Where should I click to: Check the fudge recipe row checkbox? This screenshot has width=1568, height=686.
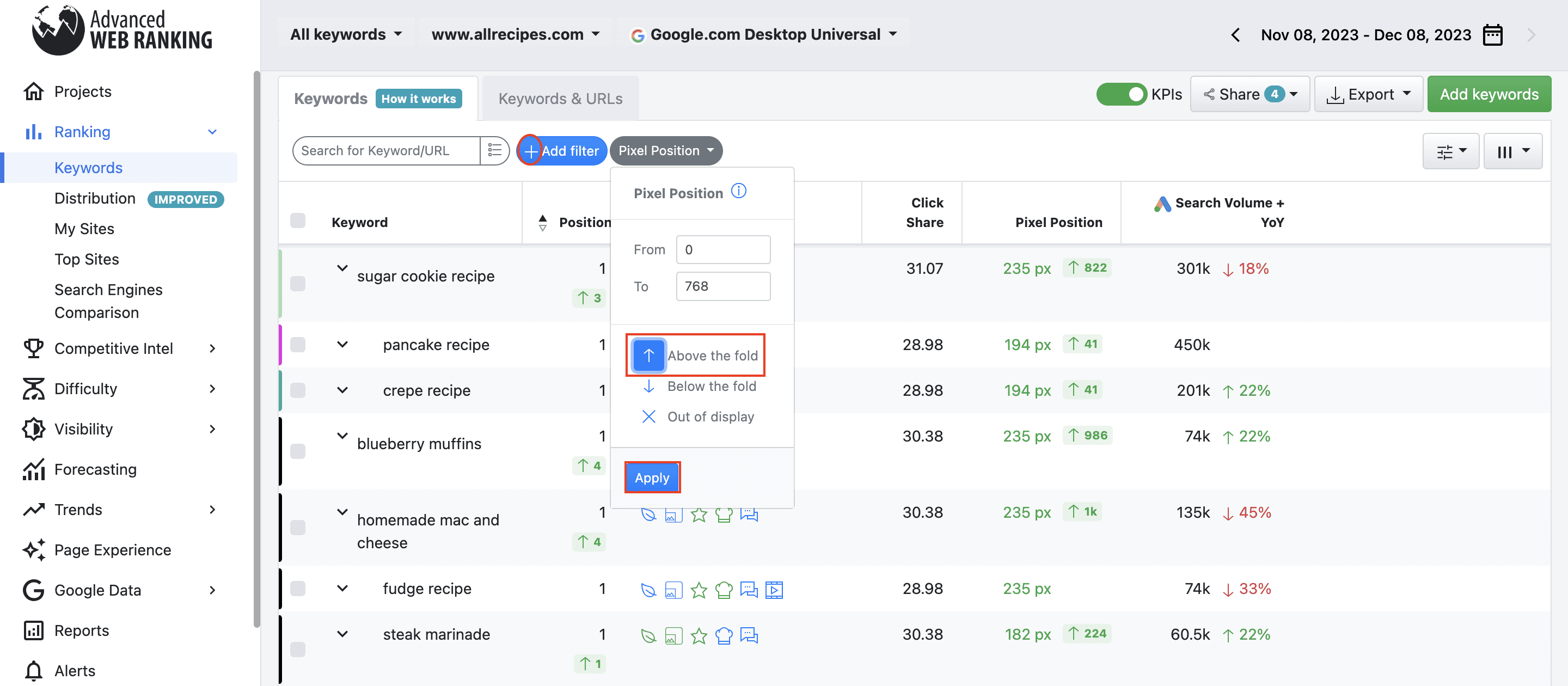click(x=298, y=589)
